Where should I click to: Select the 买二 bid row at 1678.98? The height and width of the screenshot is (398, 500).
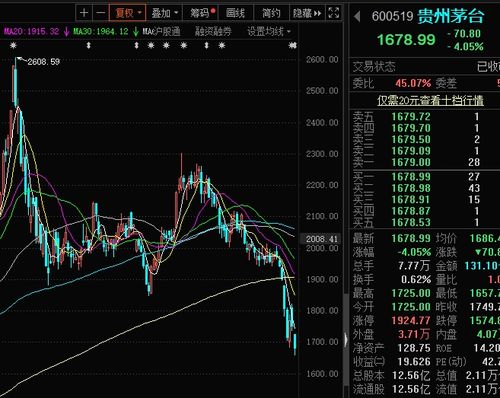coord(424,188)
